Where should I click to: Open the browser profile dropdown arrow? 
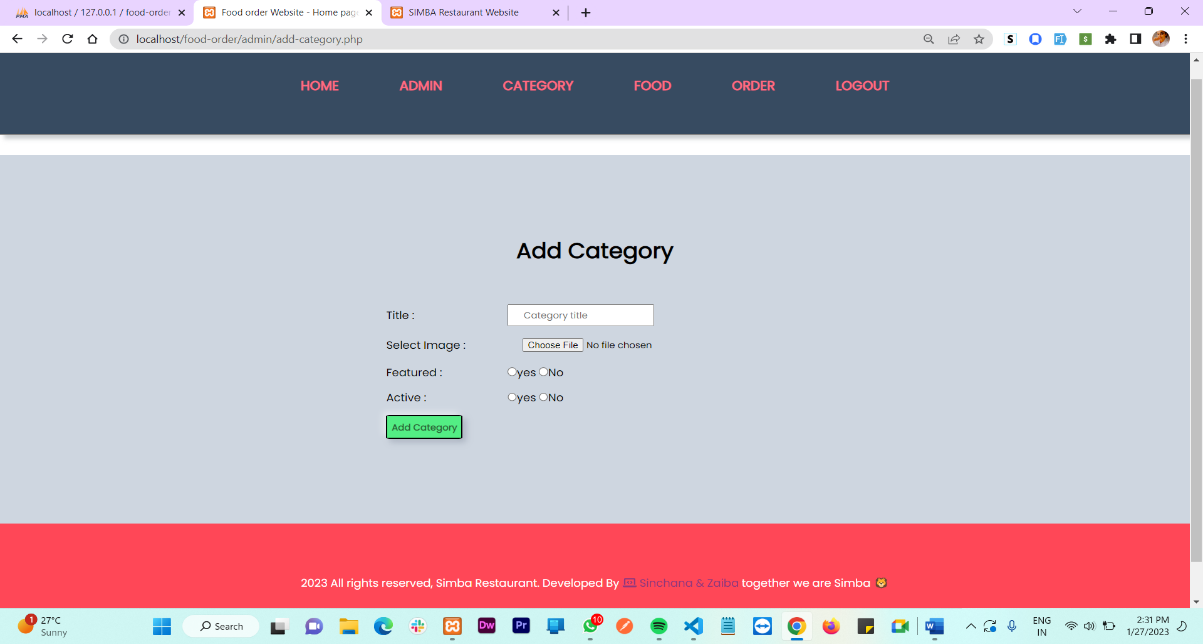[1076, 12]
